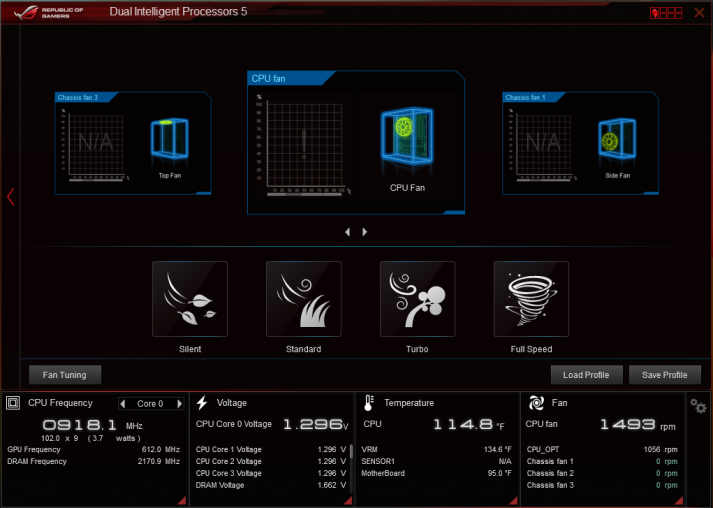Go to previous fan with left carousel arrow
This screenshot has width=713, height=508.
[348, 232]
